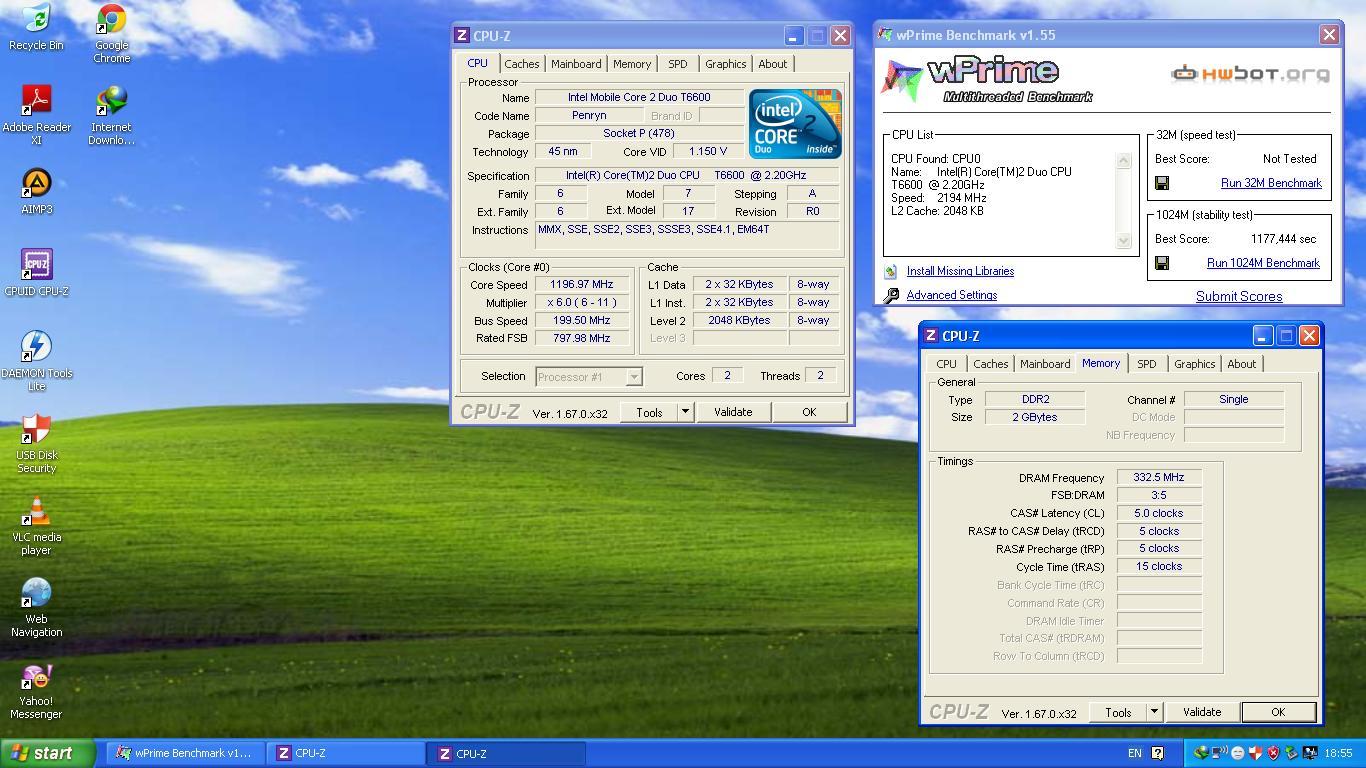The image size is (1366, 768).
Task: Open Tools dropdown arrow in CPU window
Action: pos(685,412)
